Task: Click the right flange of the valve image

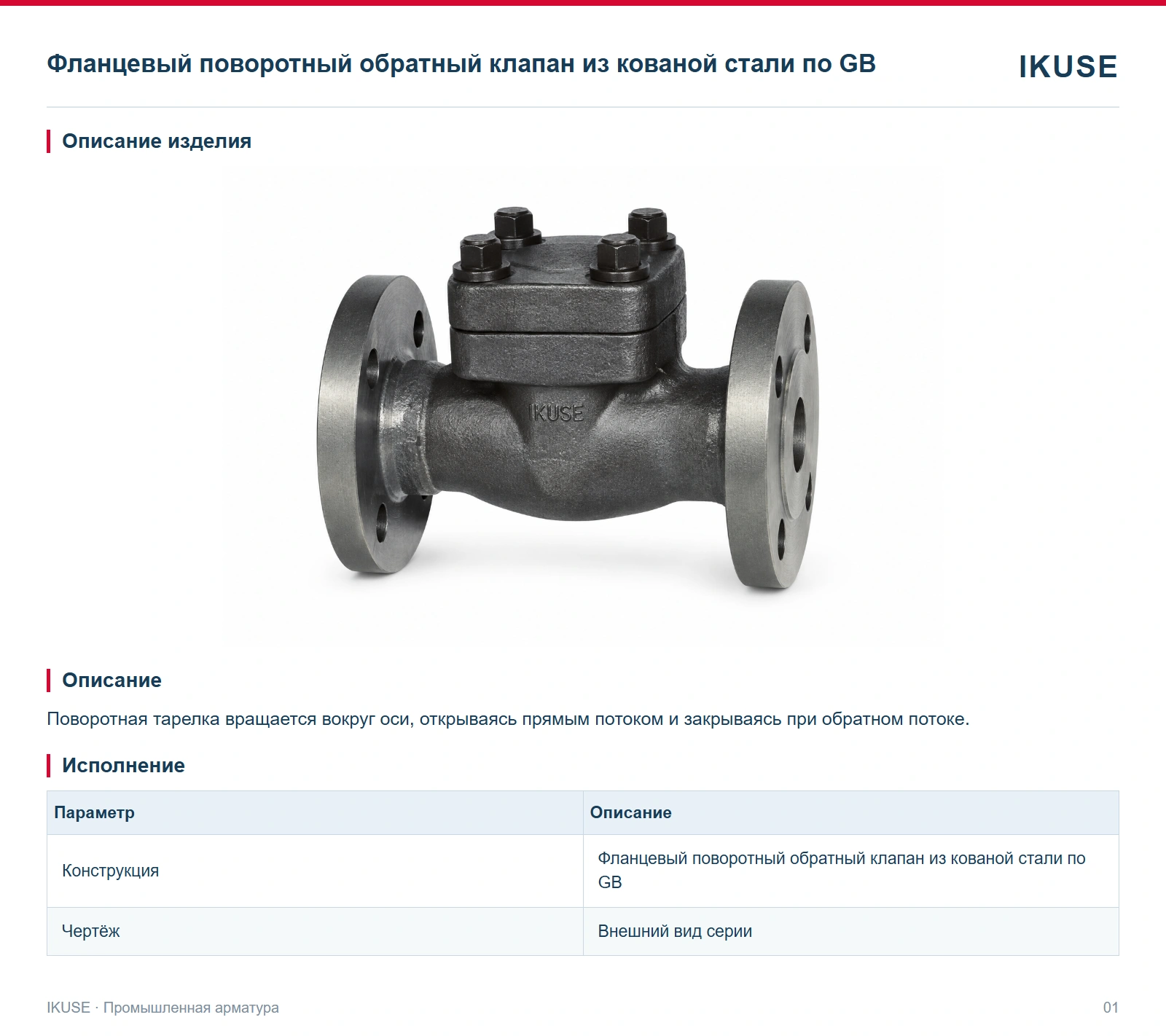Action: point(772,434)
